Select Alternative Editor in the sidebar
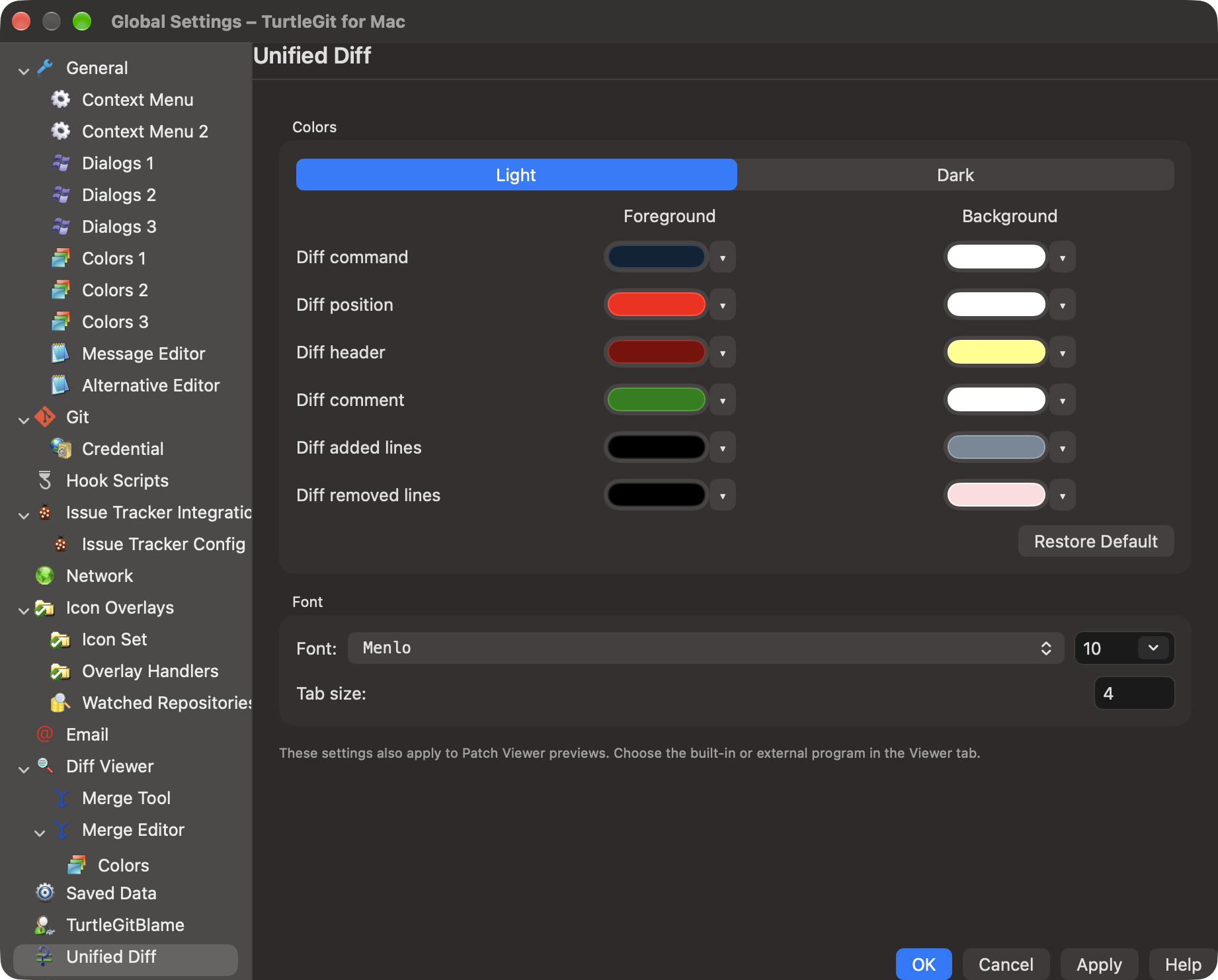This screenshot has width=1218, height=980. pyautogui.click(x=151, y=385)
